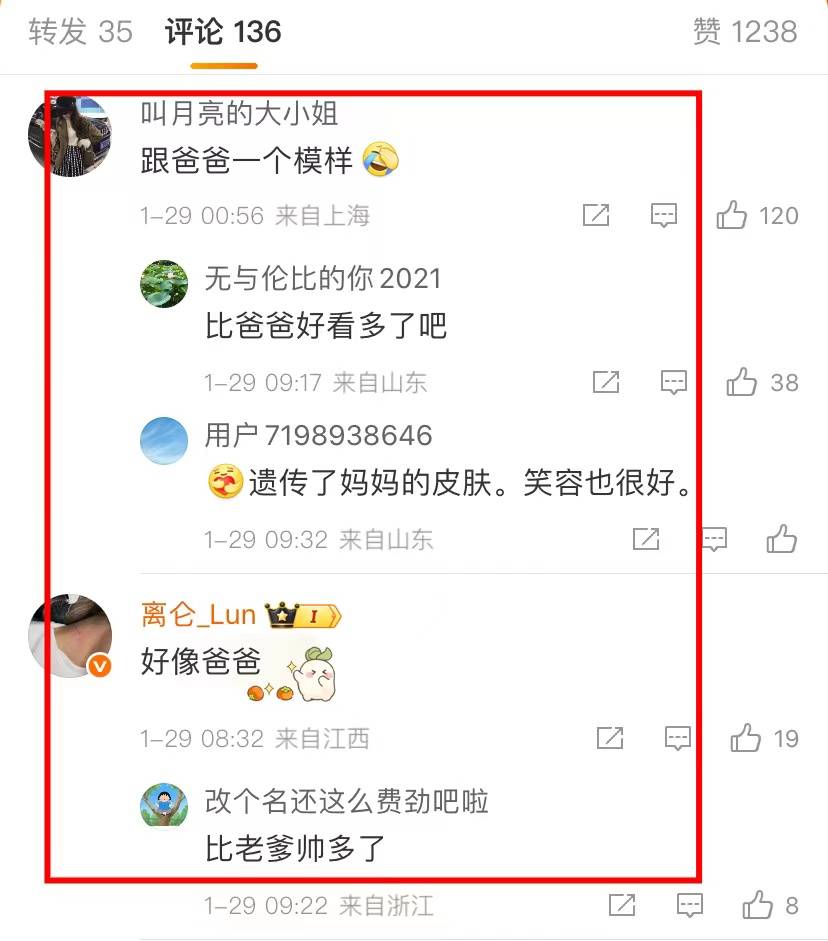Repost the comment from 叫月亮的大小姐
This screenshot has height=941, width=828.
[596, 215]
